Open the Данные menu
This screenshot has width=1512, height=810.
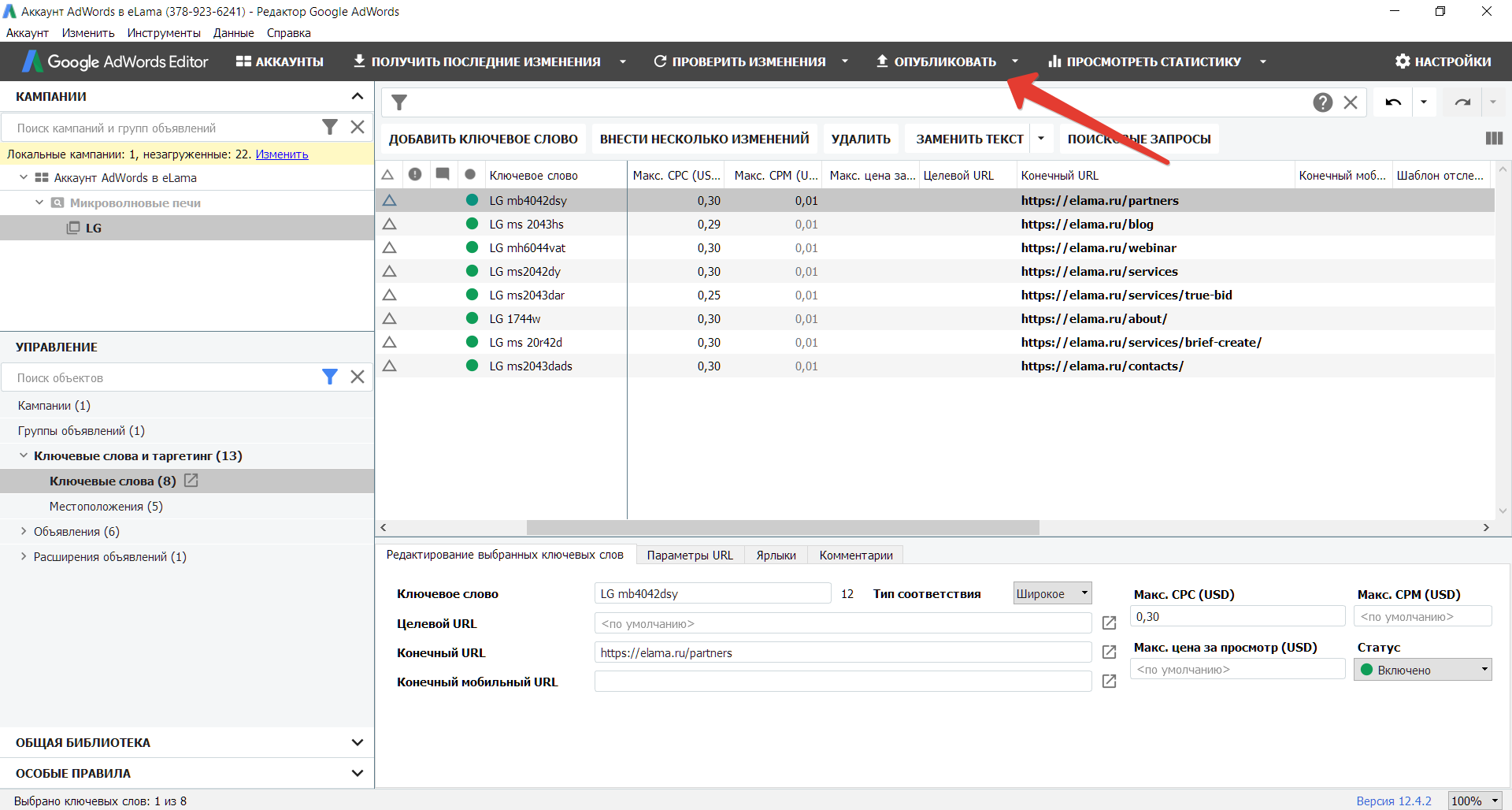pos(233,33)
